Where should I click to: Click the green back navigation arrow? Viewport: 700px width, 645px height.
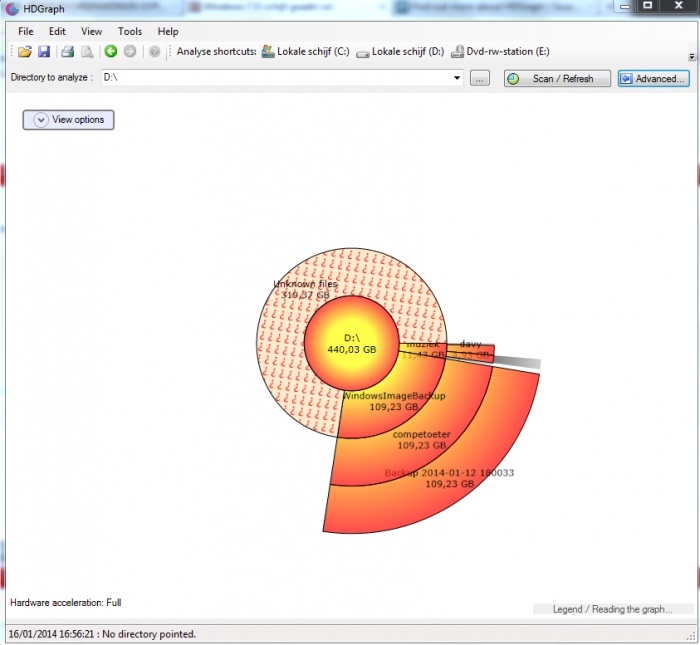click(111, 52)
